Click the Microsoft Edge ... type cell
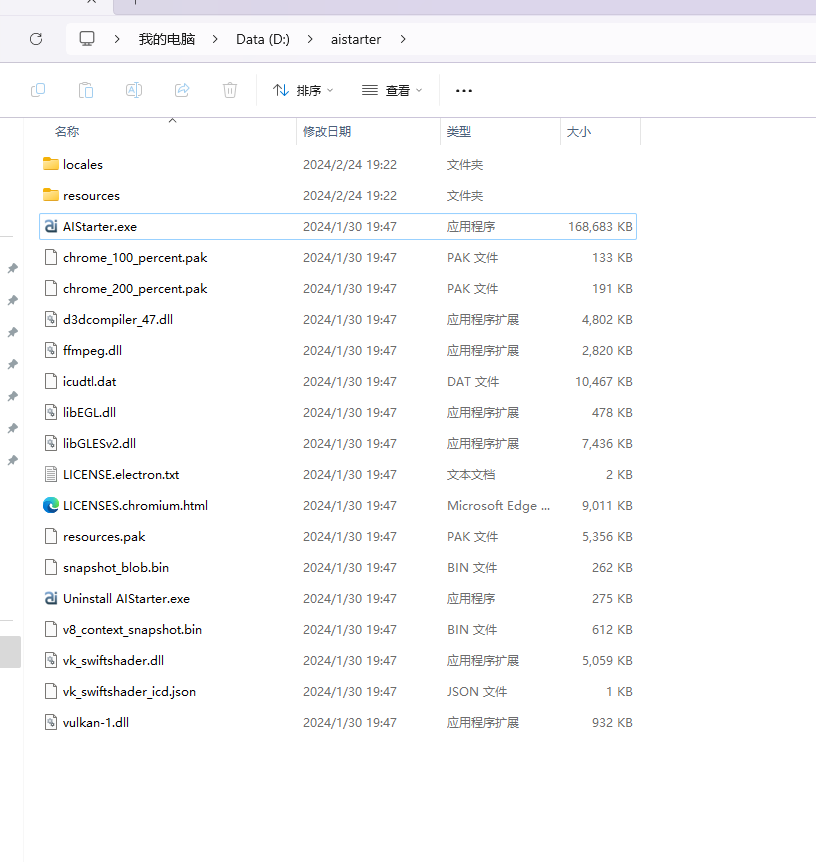The height and width of the screenshot is (862, 816). (x=498, y=506)
